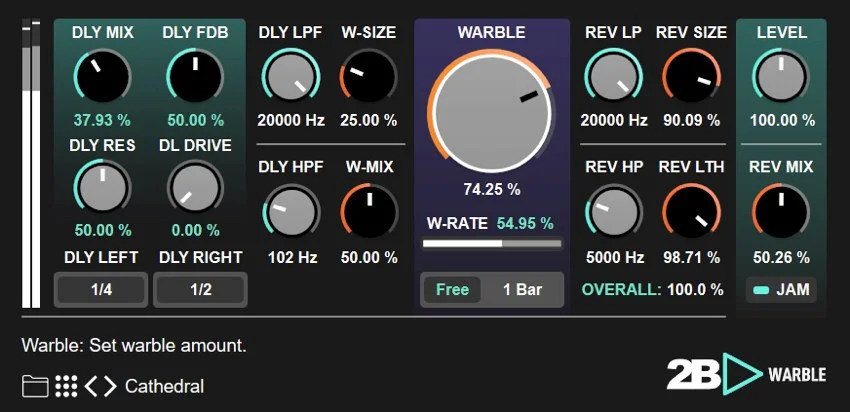Open the preset grid icon

coord(66,387)
